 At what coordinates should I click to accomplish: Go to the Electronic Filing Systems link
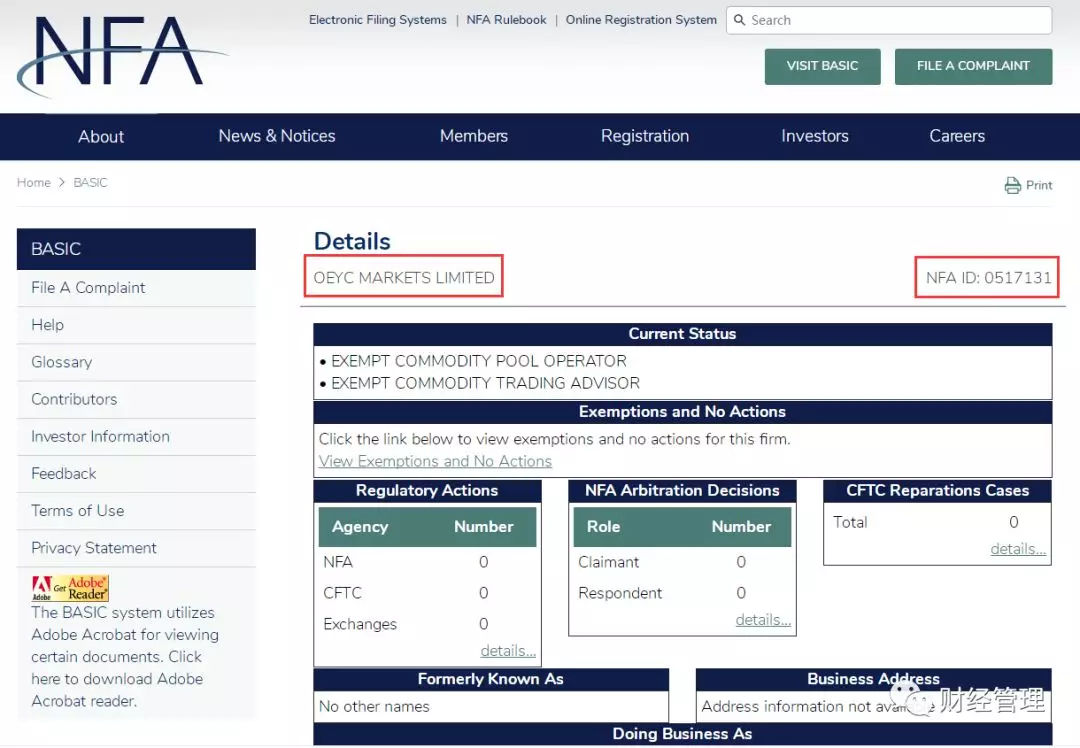point(378,20)
